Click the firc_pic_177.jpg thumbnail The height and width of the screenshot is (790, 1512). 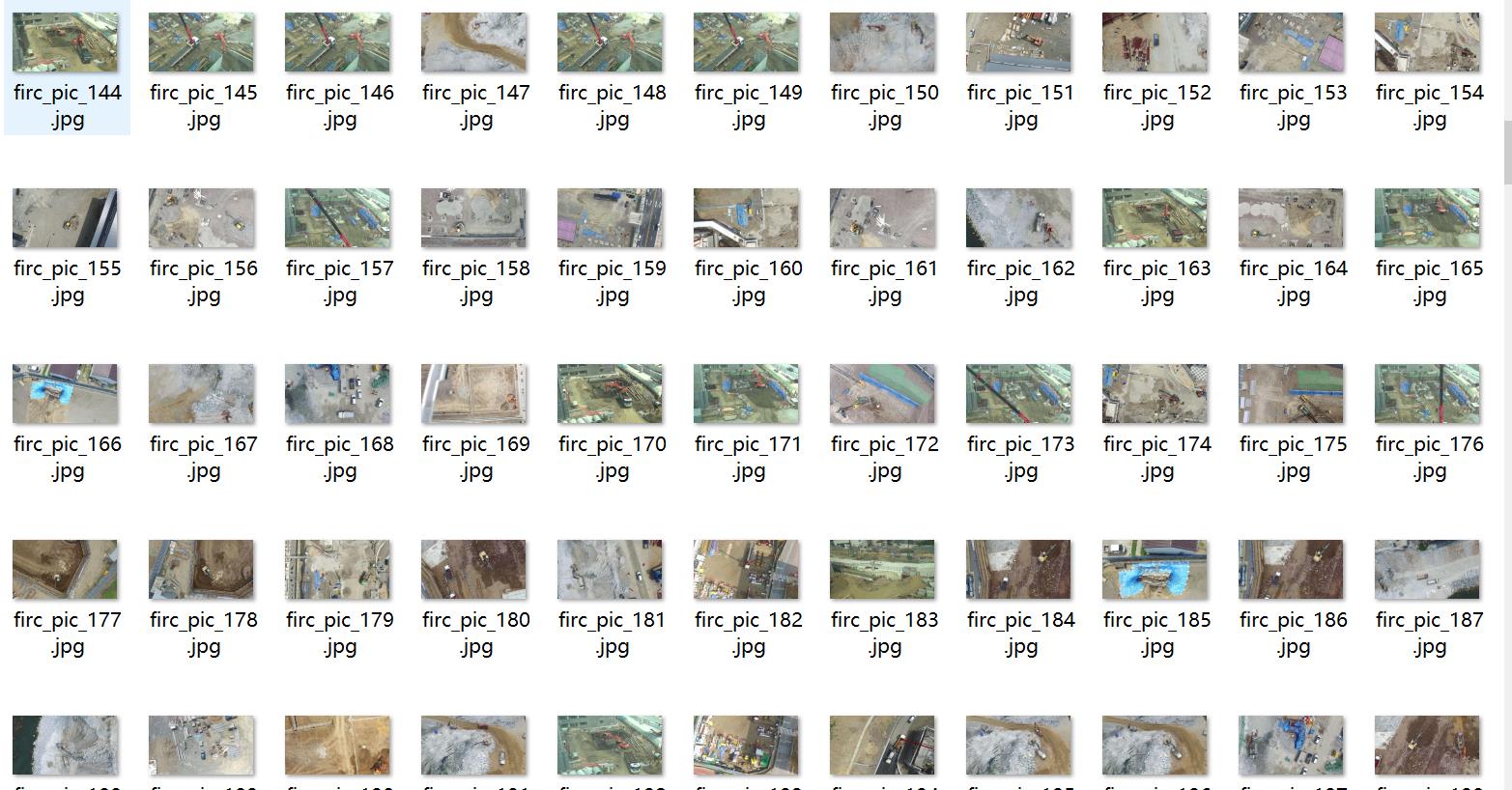click(x=65, y=569)
